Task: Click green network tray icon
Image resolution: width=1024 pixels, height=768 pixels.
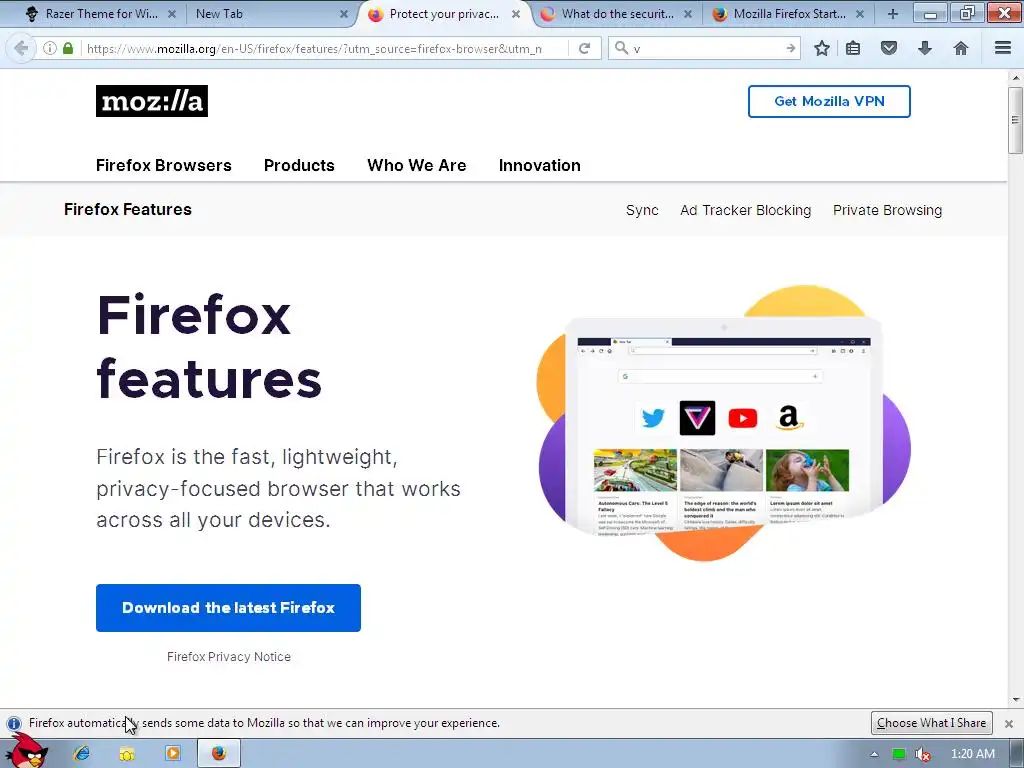Action: (899, 754)
